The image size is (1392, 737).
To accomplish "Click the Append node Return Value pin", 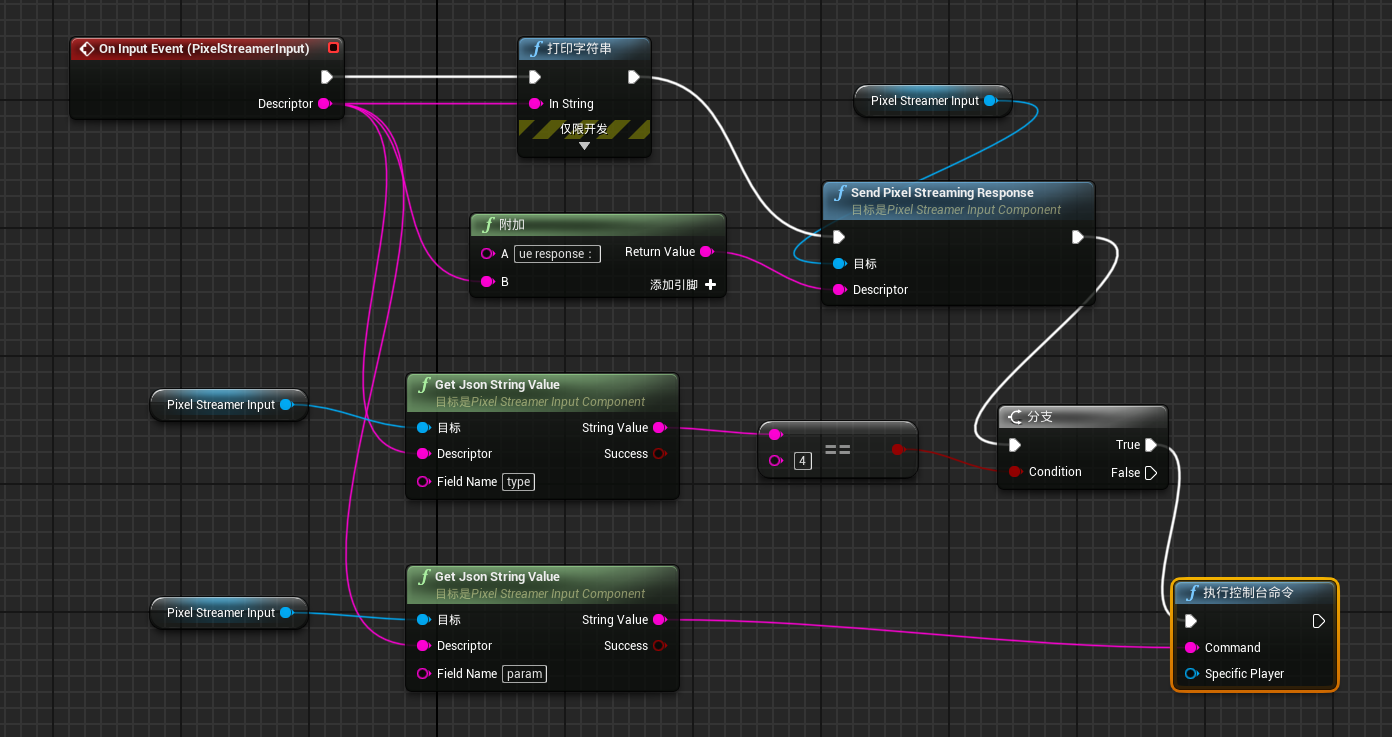I will point(706,252).
